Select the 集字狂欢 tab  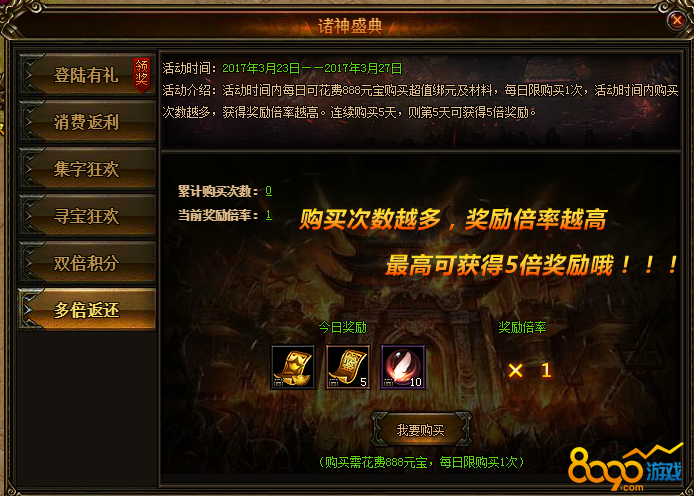[87, 169]
